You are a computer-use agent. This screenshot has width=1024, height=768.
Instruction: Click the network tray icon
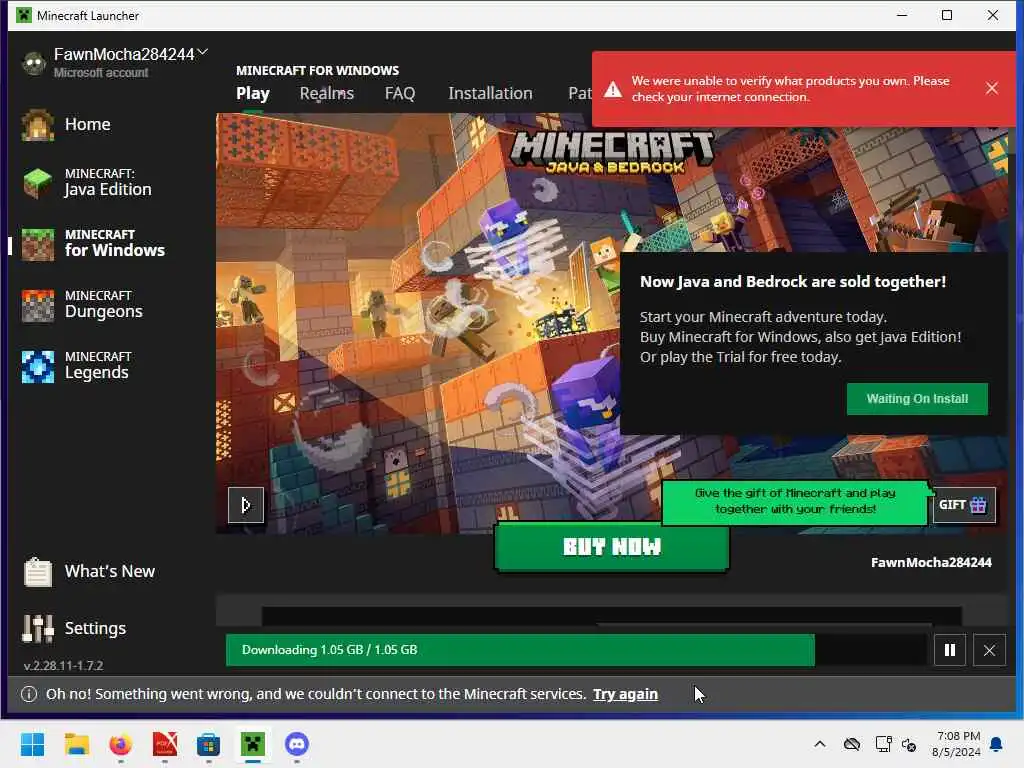pyautogui.click(x=884, y=744)
